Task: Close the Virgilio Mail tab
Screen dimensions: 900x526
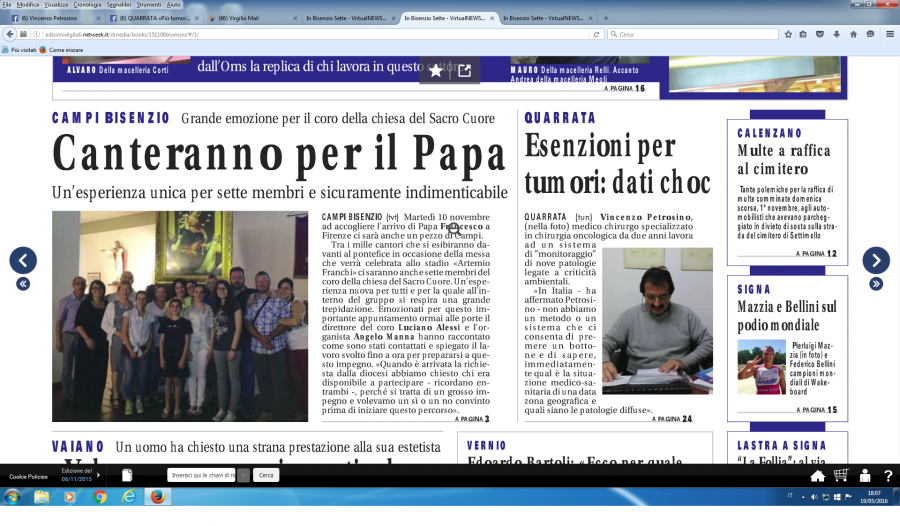Action: (x=295, y=18)
